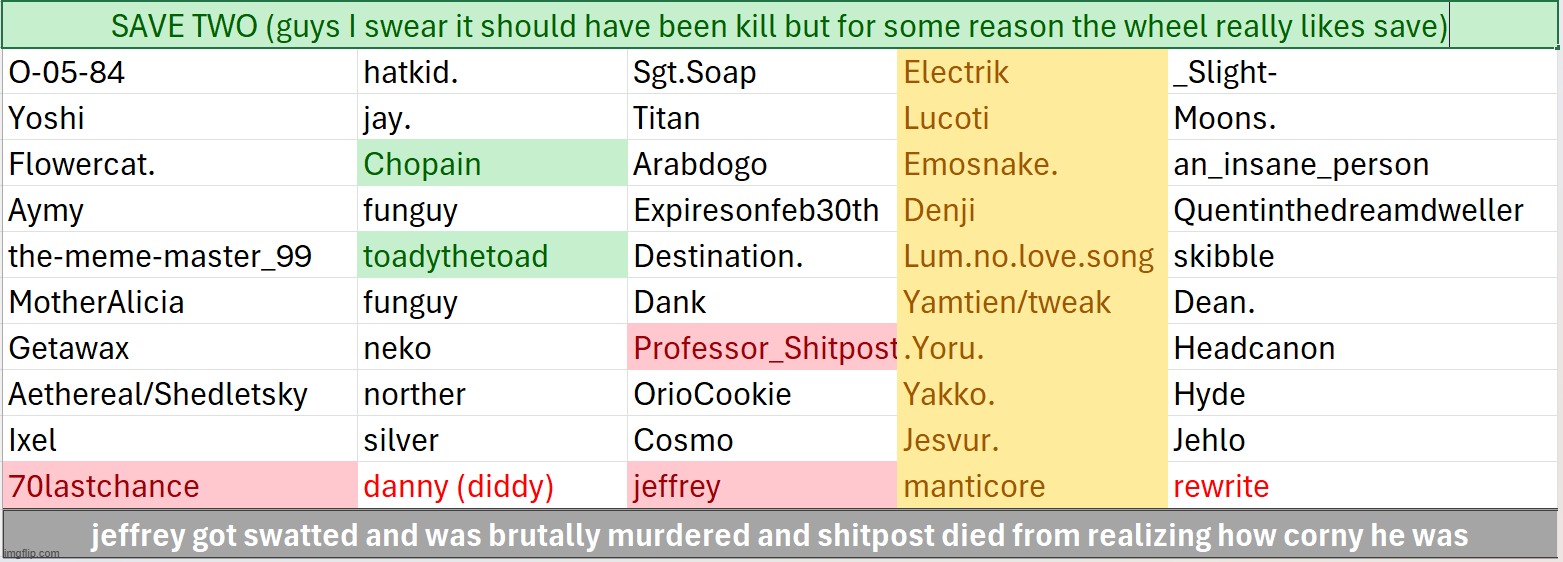Click the red jeffrey cell
The height and width of the screenshot is (562, 1563).
point(762,486)
